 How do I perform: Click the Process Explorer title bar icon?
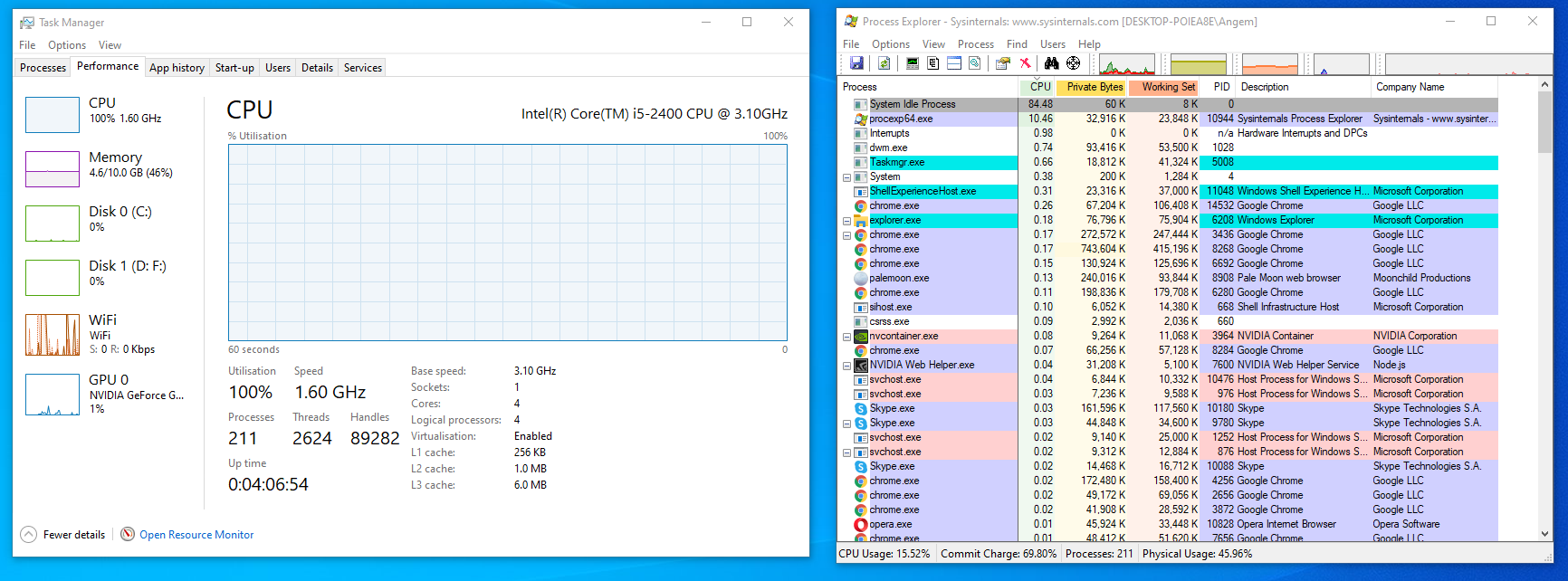(851, 21)
